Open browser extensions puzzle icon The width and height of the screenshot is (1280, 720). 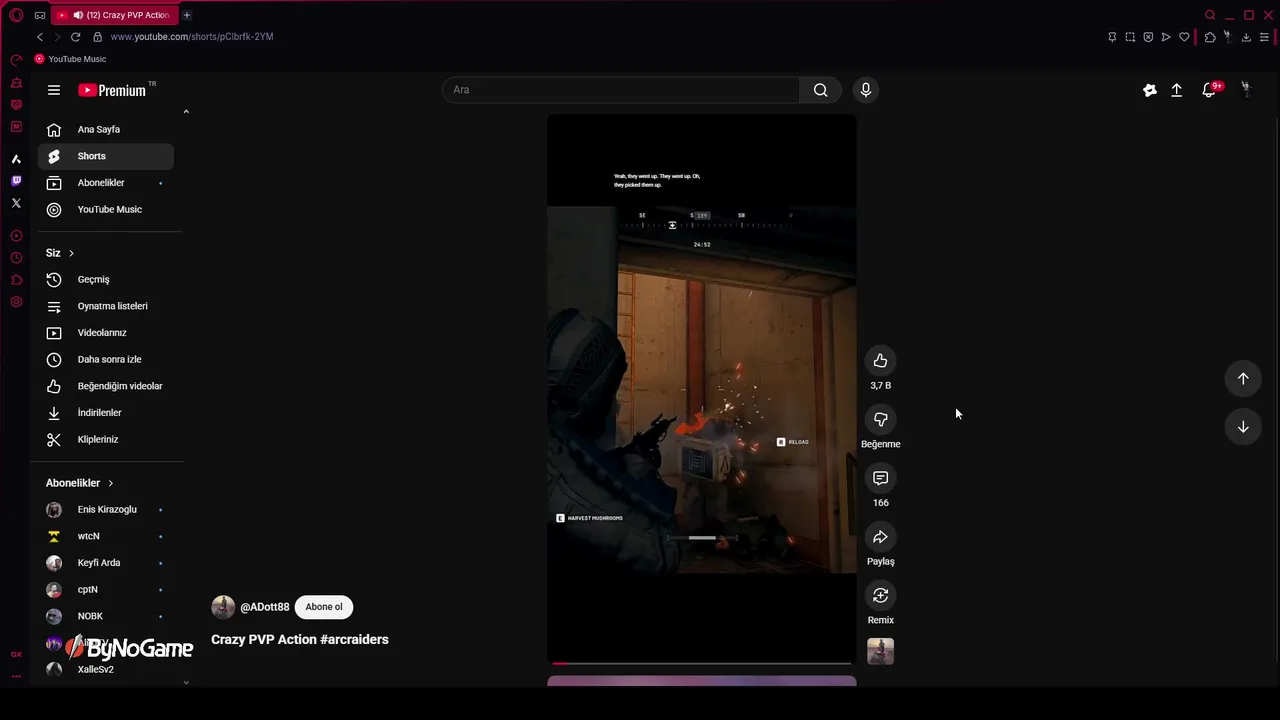point(1210,37)
